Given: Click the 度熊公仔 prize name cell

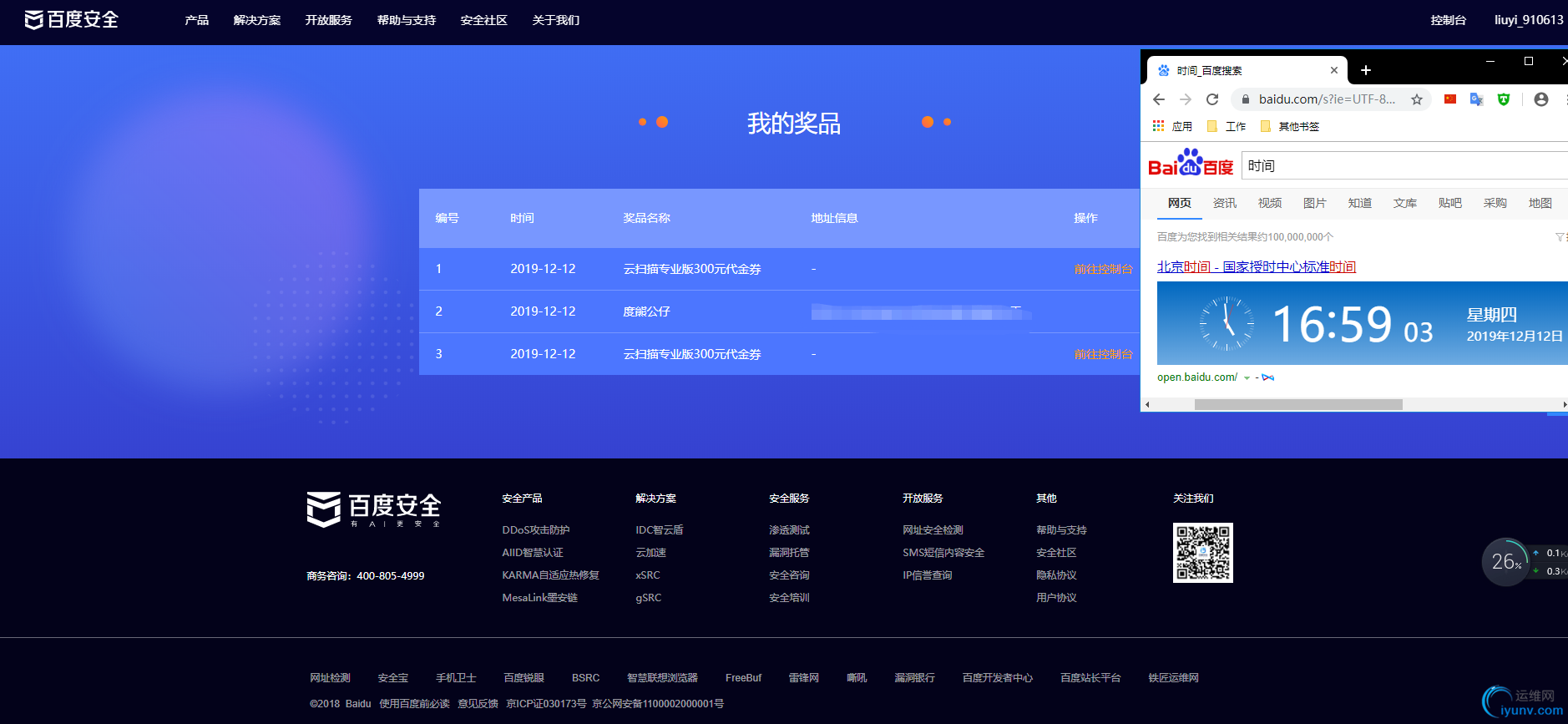Looking at the screenshot, I should (647, 311).
